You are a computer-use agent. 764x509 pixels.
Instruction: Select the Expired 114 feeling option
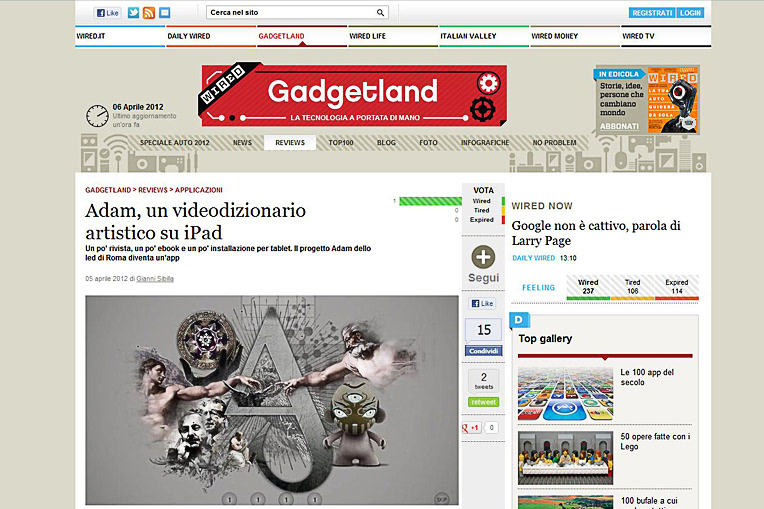point(677,287)
